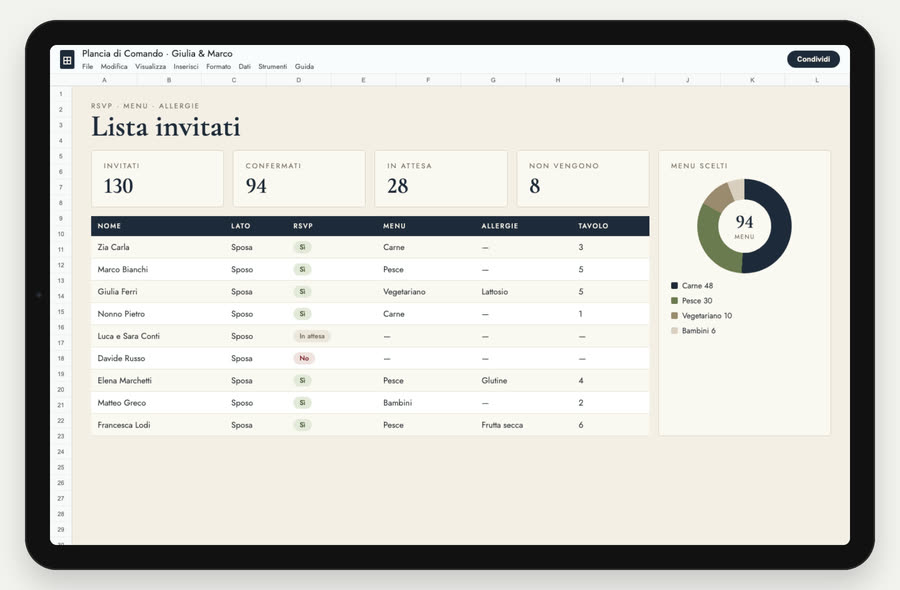
Task: Click the NOME column header
Action: coord(109,226)
